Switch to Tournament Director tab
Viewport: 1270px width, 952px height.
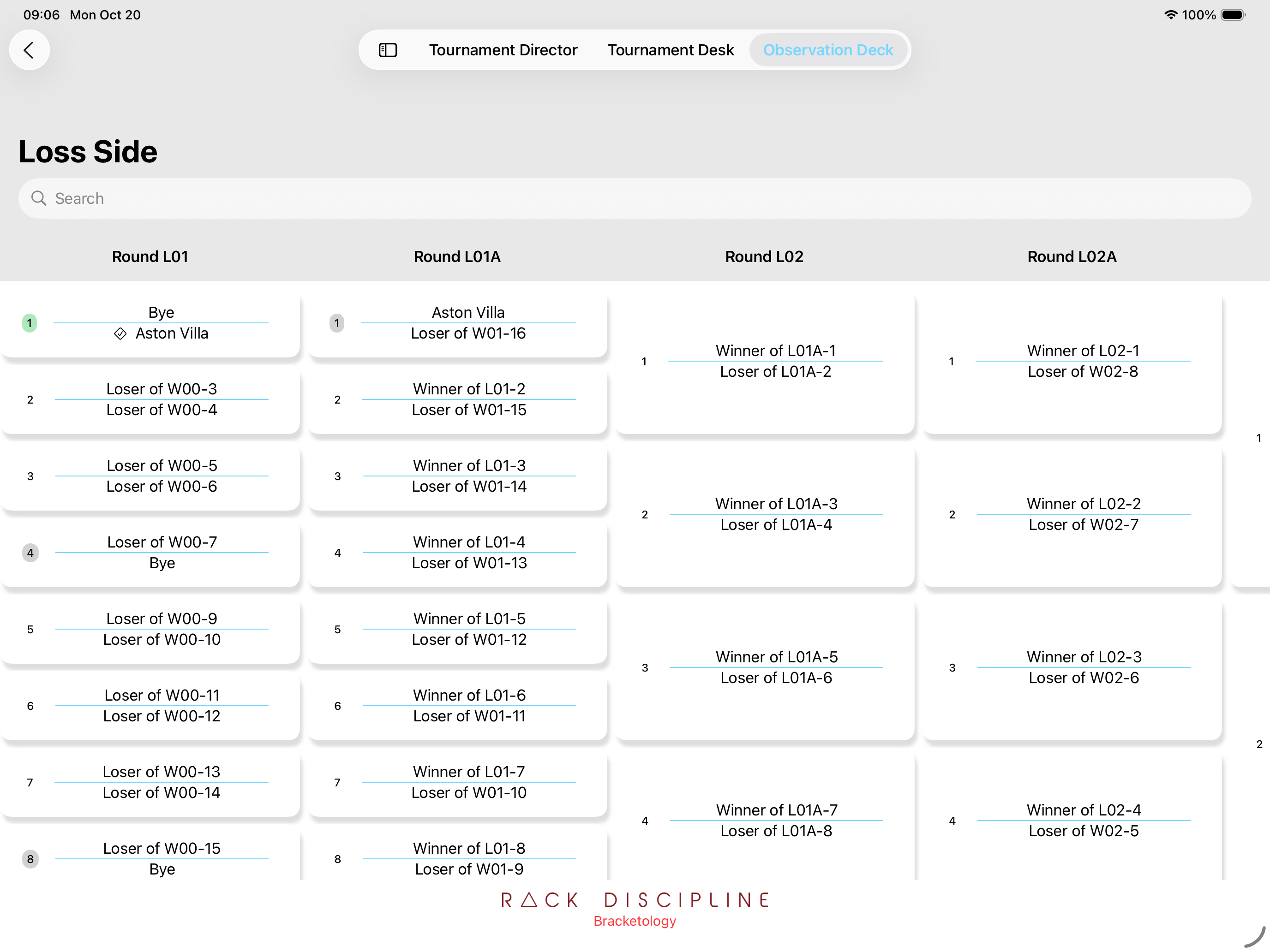click(503, 50)
